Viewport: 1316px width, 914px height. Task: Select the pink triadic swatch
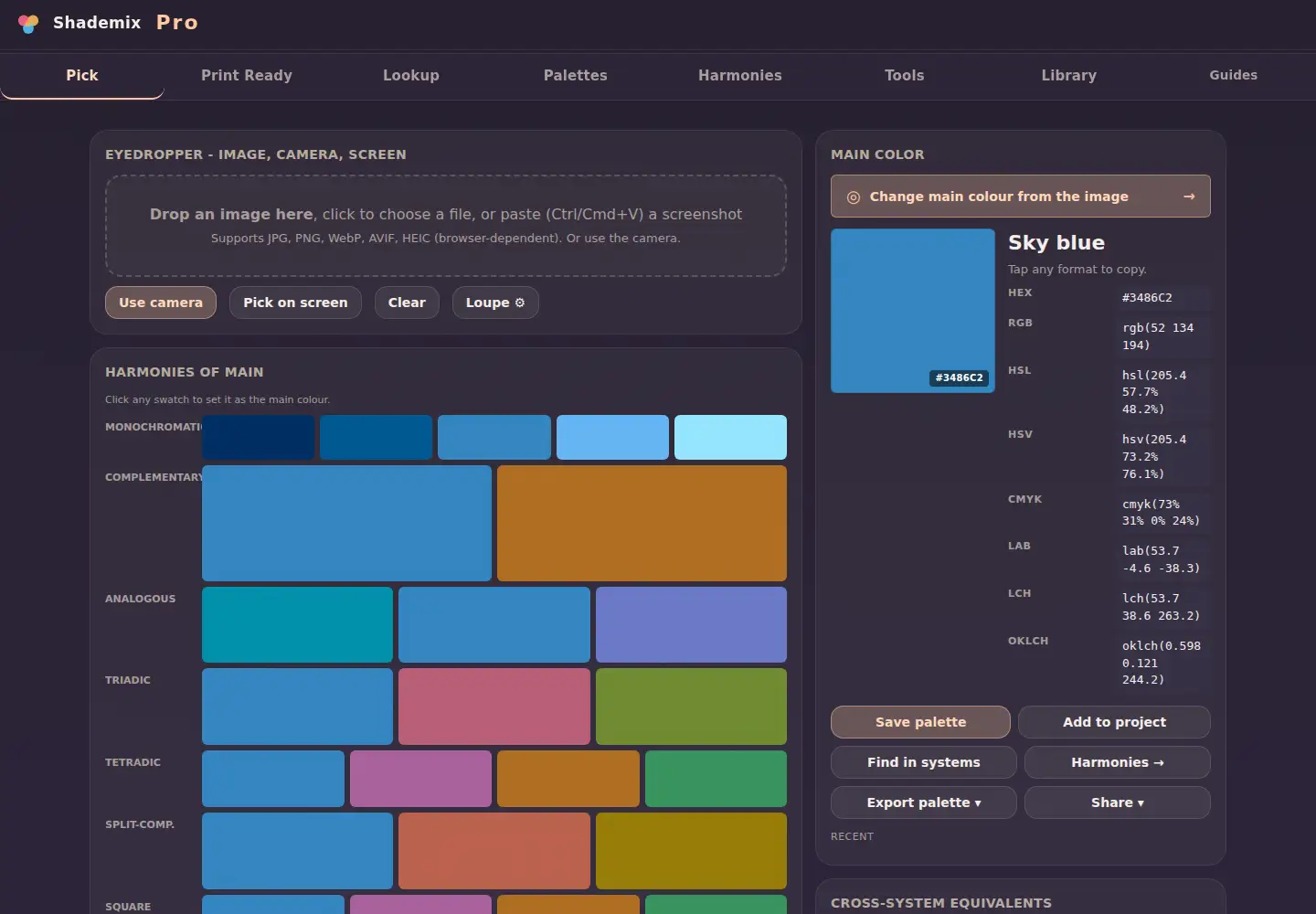tap(494, 707)
